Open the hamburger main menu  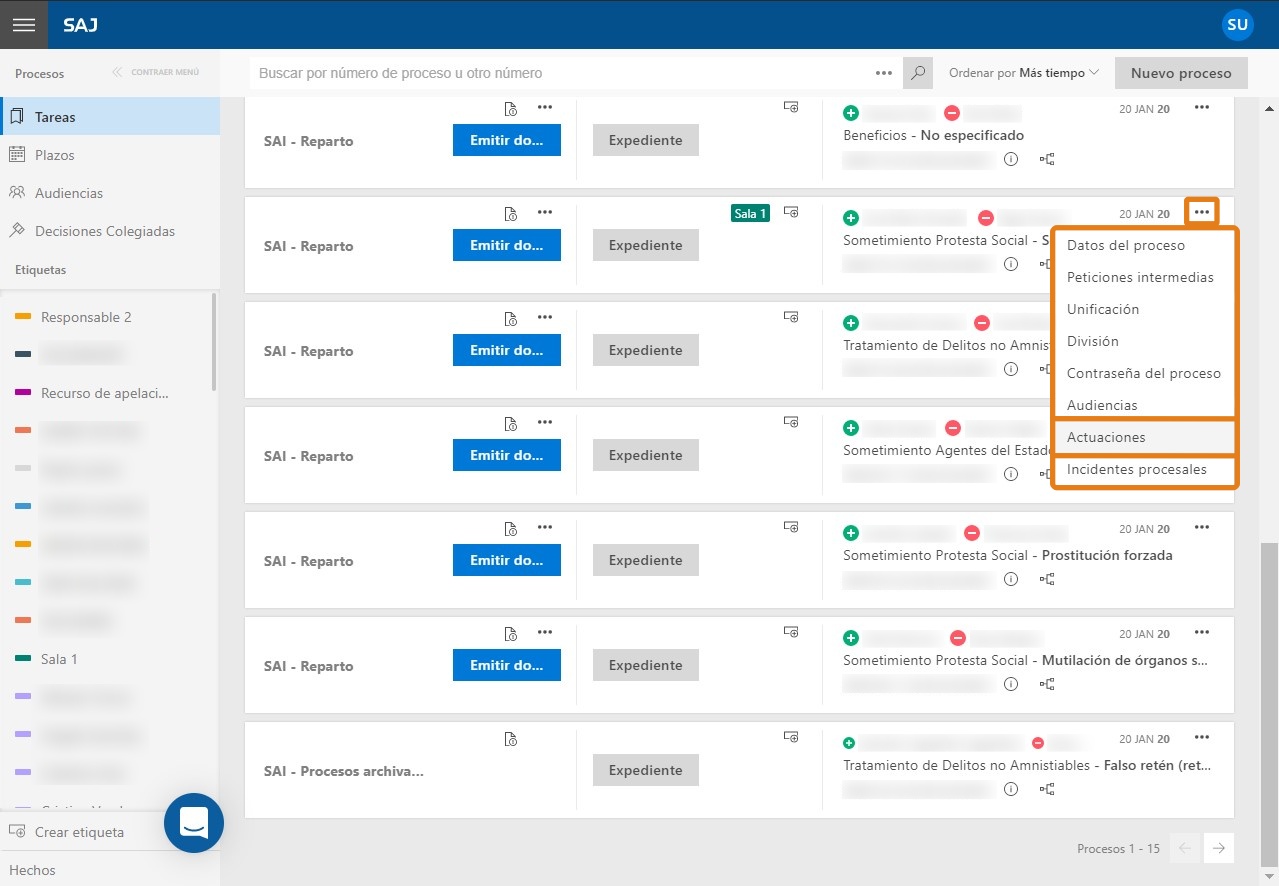click(24, 24)
